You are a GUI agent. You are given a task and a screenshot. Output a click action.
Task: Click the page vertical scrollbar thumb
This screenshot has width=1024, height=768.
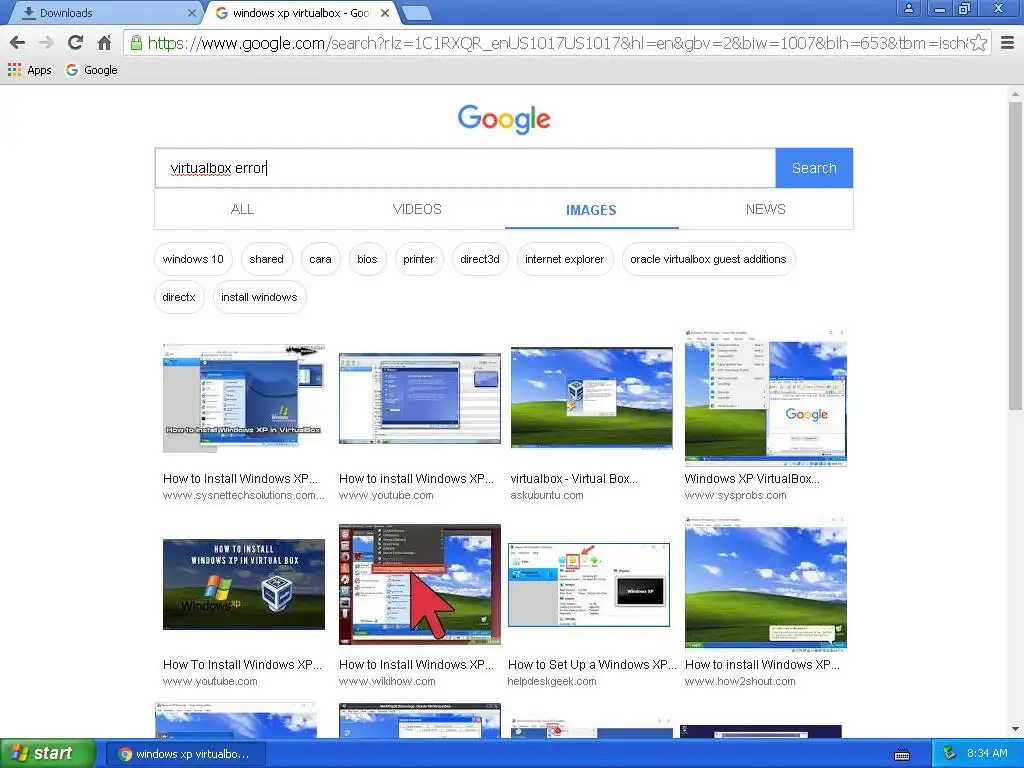coord(1015,256)
